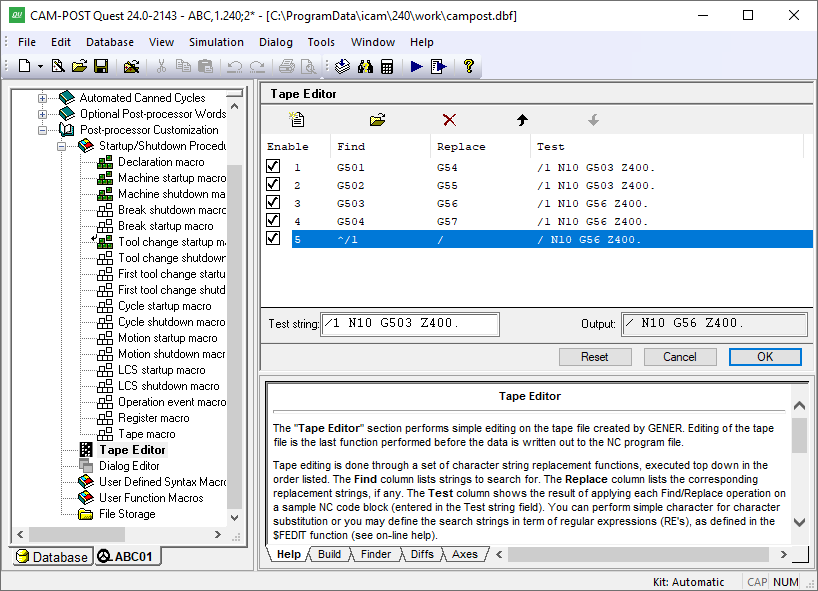Open the calculator toolbar icon

click(x=387, y=66)
